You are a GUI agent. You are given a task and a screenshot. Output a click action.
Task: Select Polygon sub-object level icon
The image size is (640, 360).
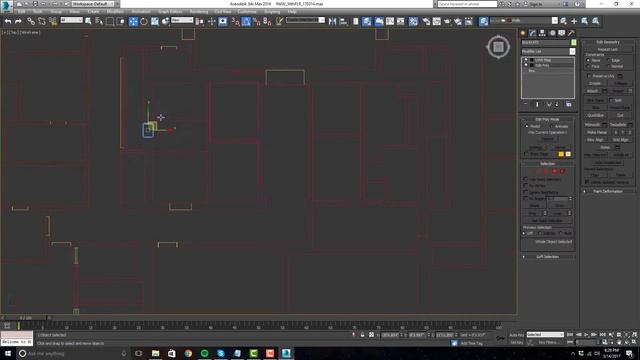pyautogui.click(x=555, y=171)
